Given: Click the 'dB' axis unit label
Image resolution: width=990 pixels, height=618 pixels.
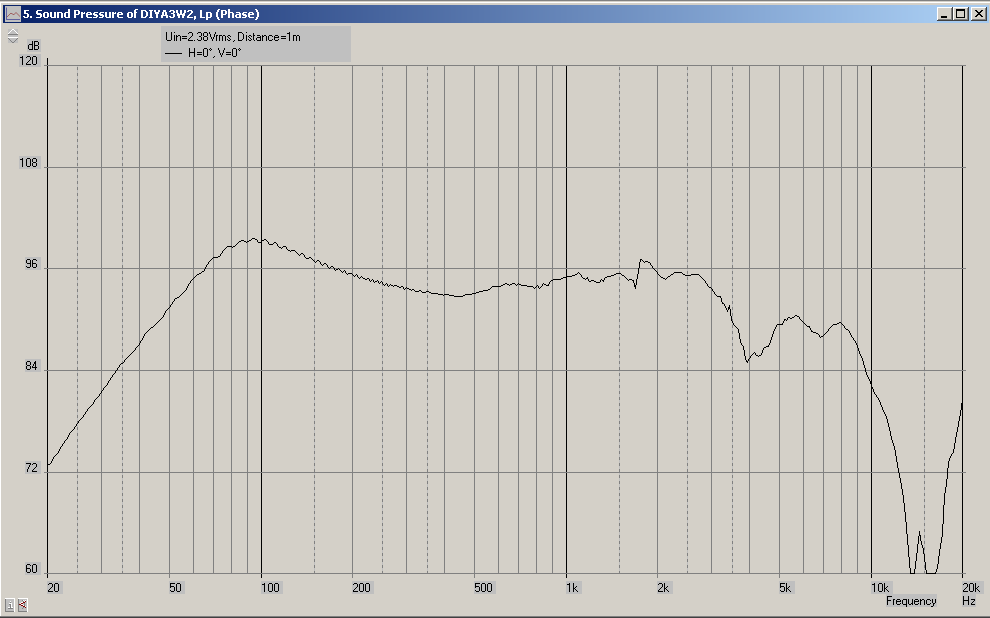Looking at the screenshot, I should 33,46.
